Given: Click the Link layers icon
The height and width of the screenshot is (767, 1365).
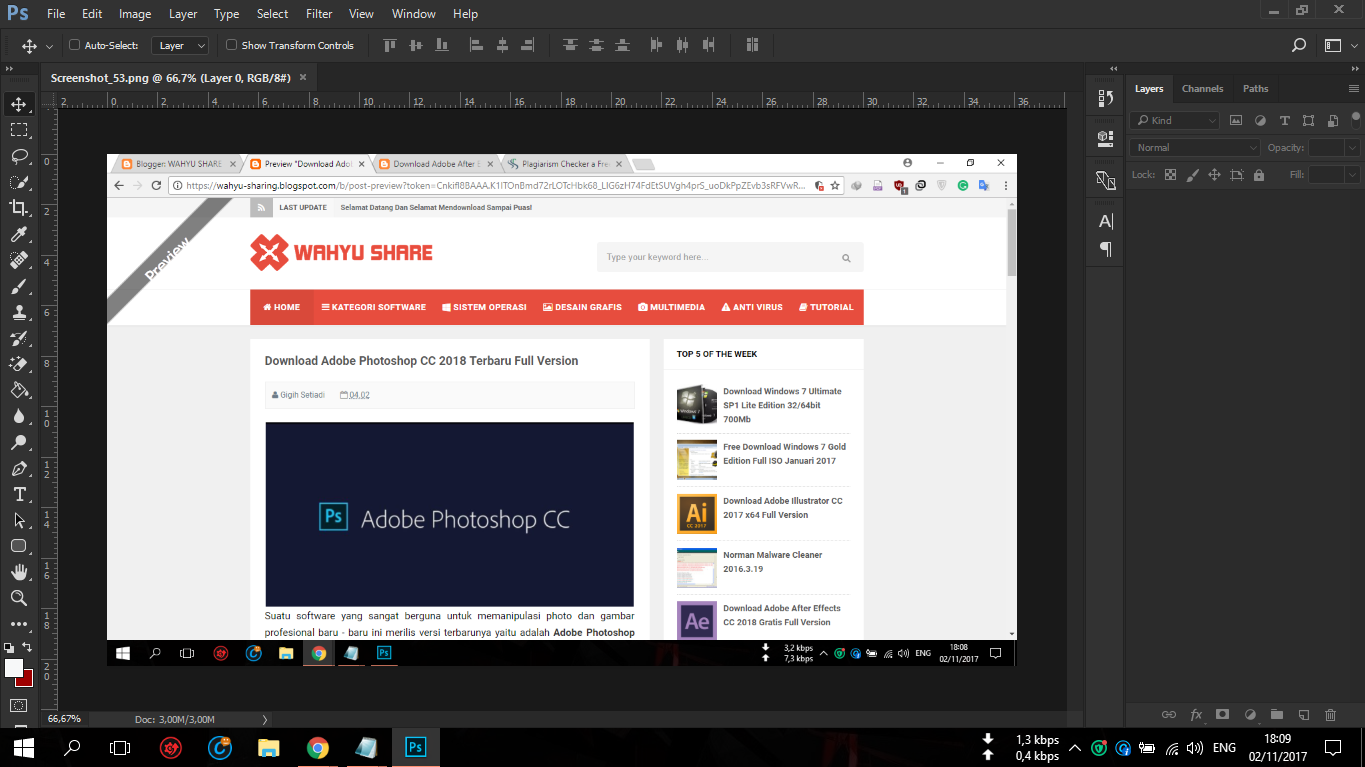Looking at the screenshot, I should 1168,715.
